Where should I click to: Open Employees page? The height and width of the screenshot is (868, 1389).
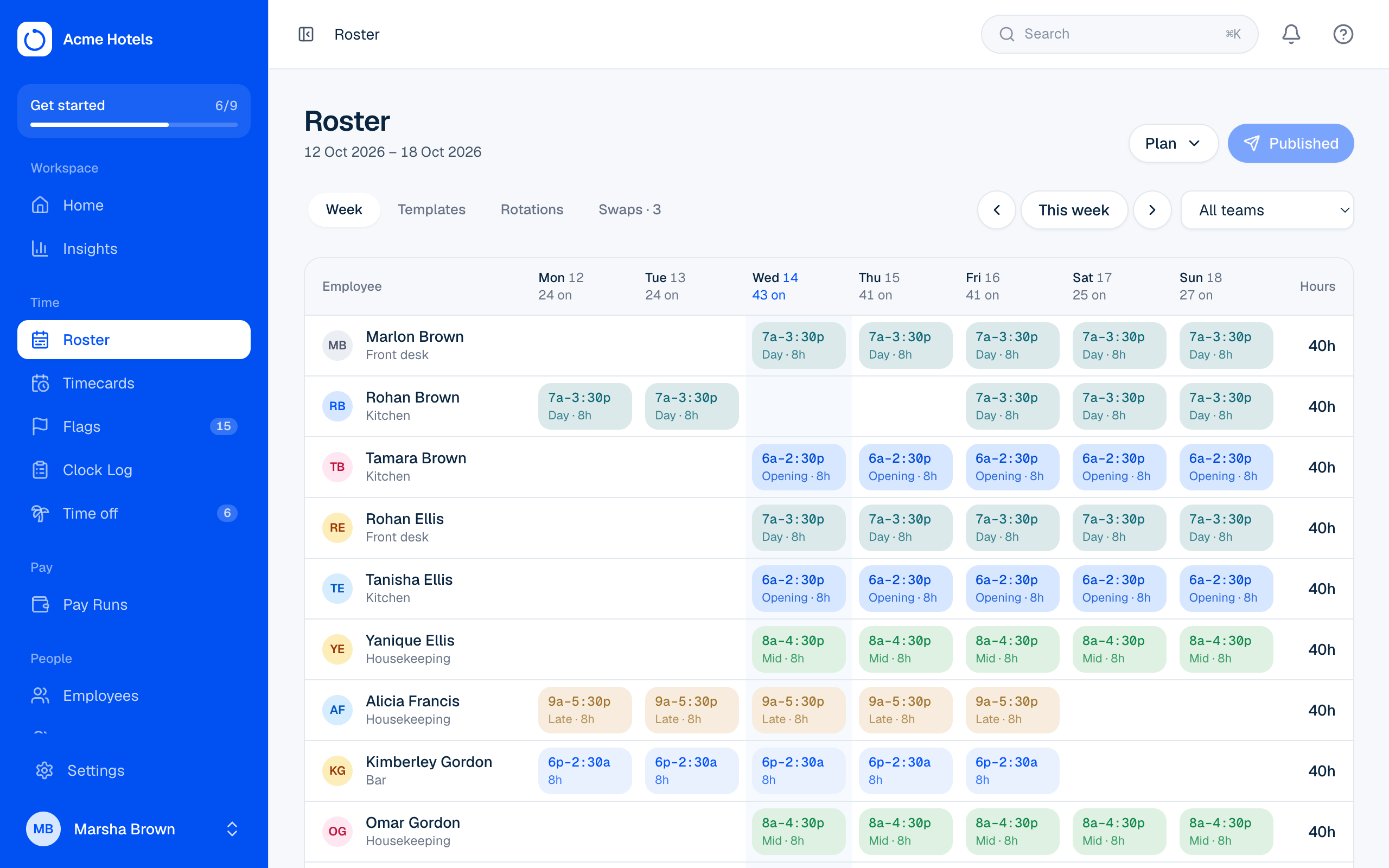tap(133, 696)
